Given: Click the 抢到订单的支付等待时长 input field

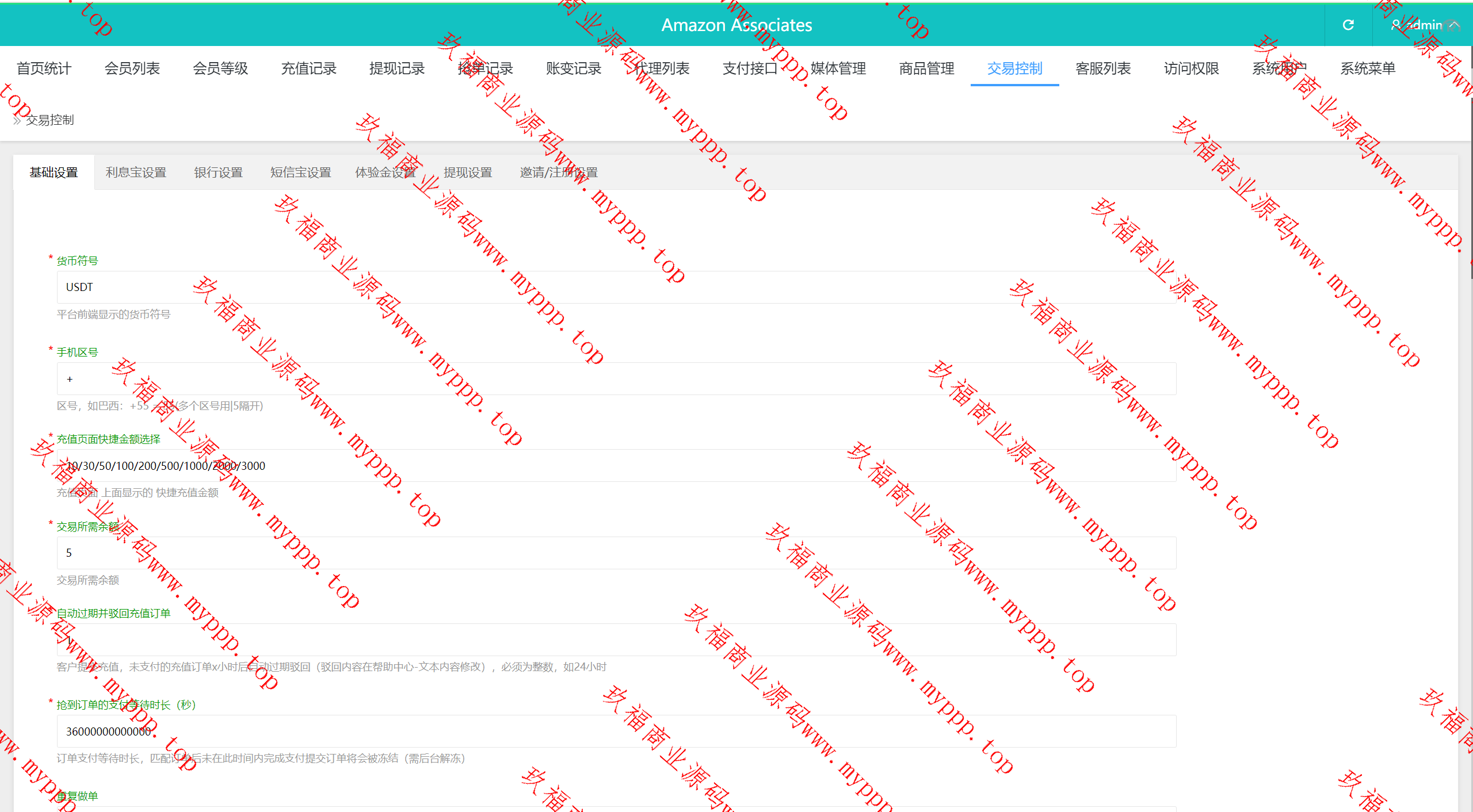Looking at the screenshot, I should pos(616,731).
